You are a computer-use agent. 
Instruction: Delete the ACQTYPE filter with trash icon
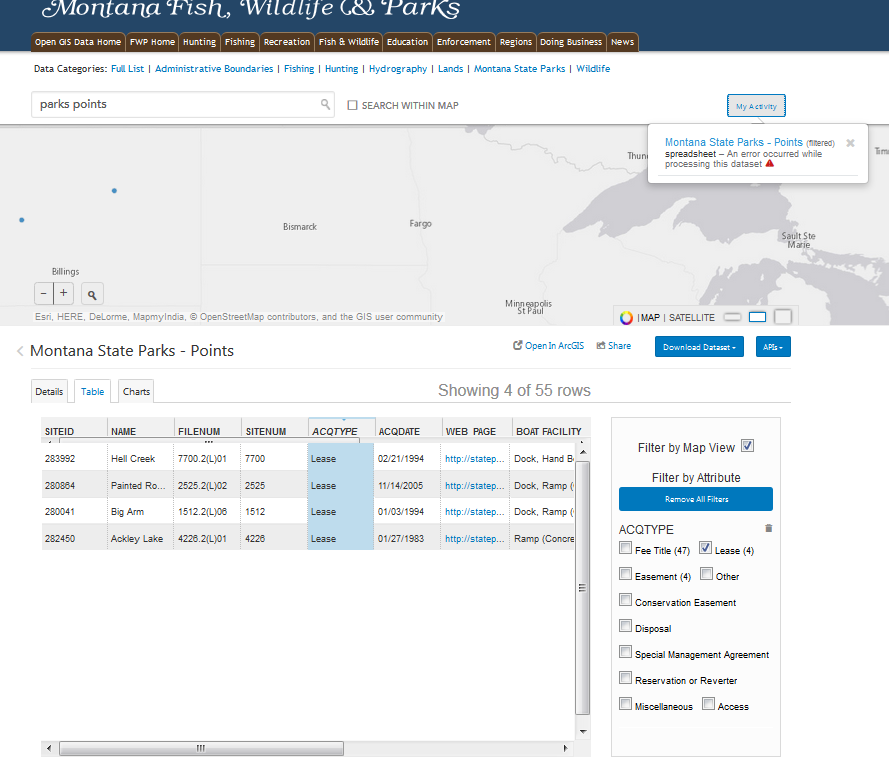pos(768,529)
